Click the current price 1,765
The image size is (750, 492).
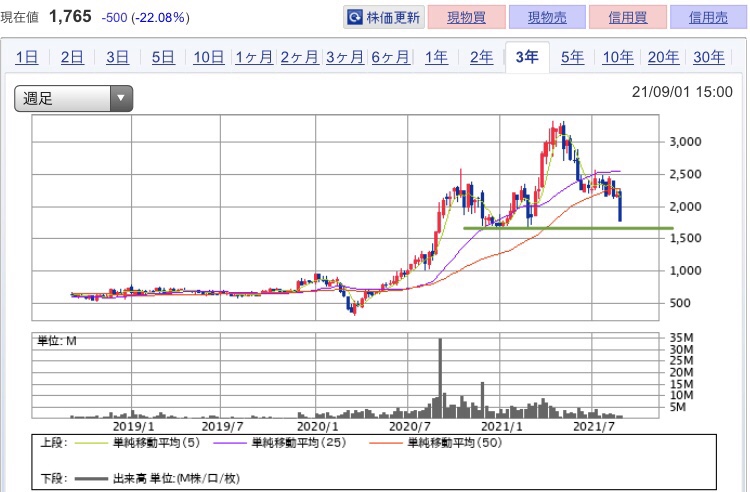click(x=70, y=17)
